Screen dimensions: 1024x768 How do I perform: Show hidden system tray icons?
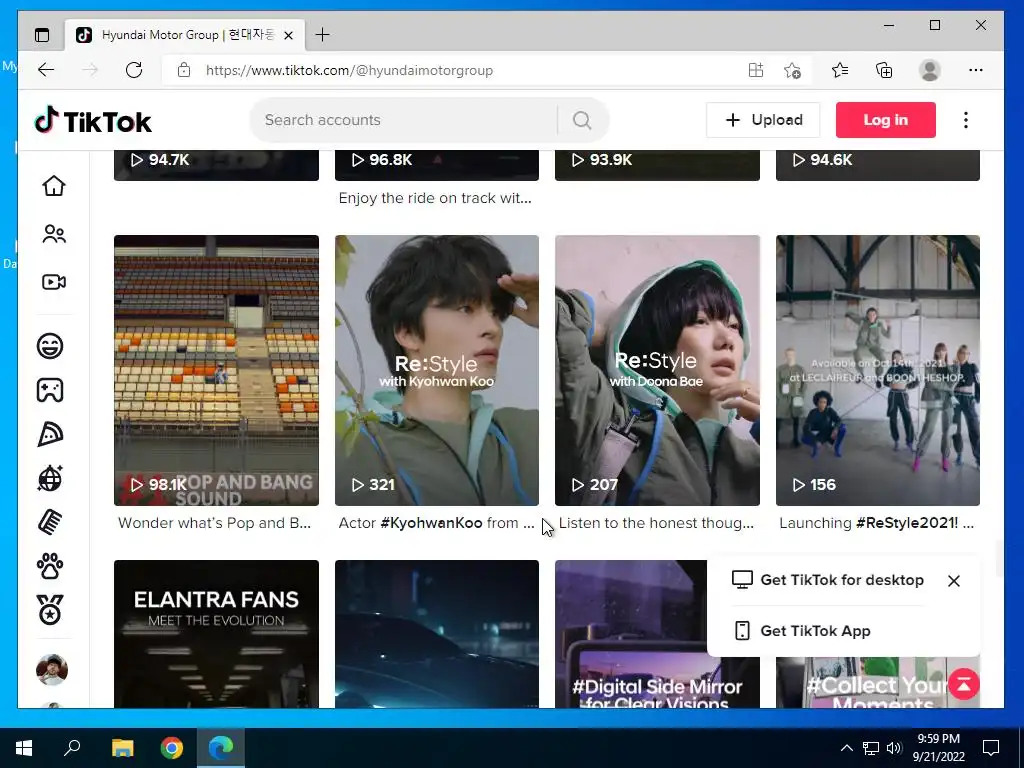(x=846, y=748)
